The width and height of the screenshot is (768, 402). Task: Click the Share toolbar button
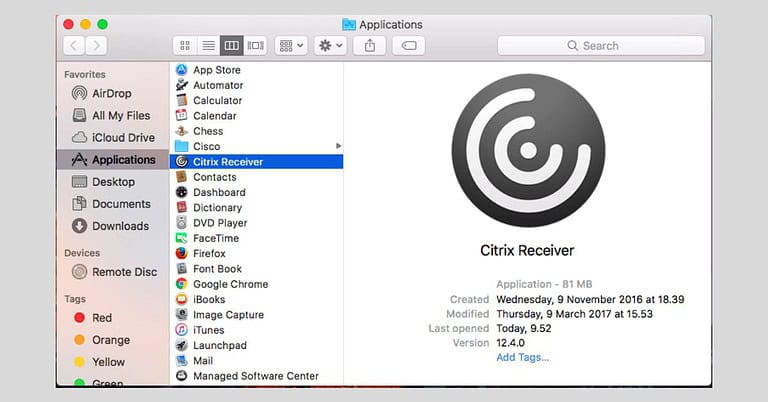click(370, 46)
